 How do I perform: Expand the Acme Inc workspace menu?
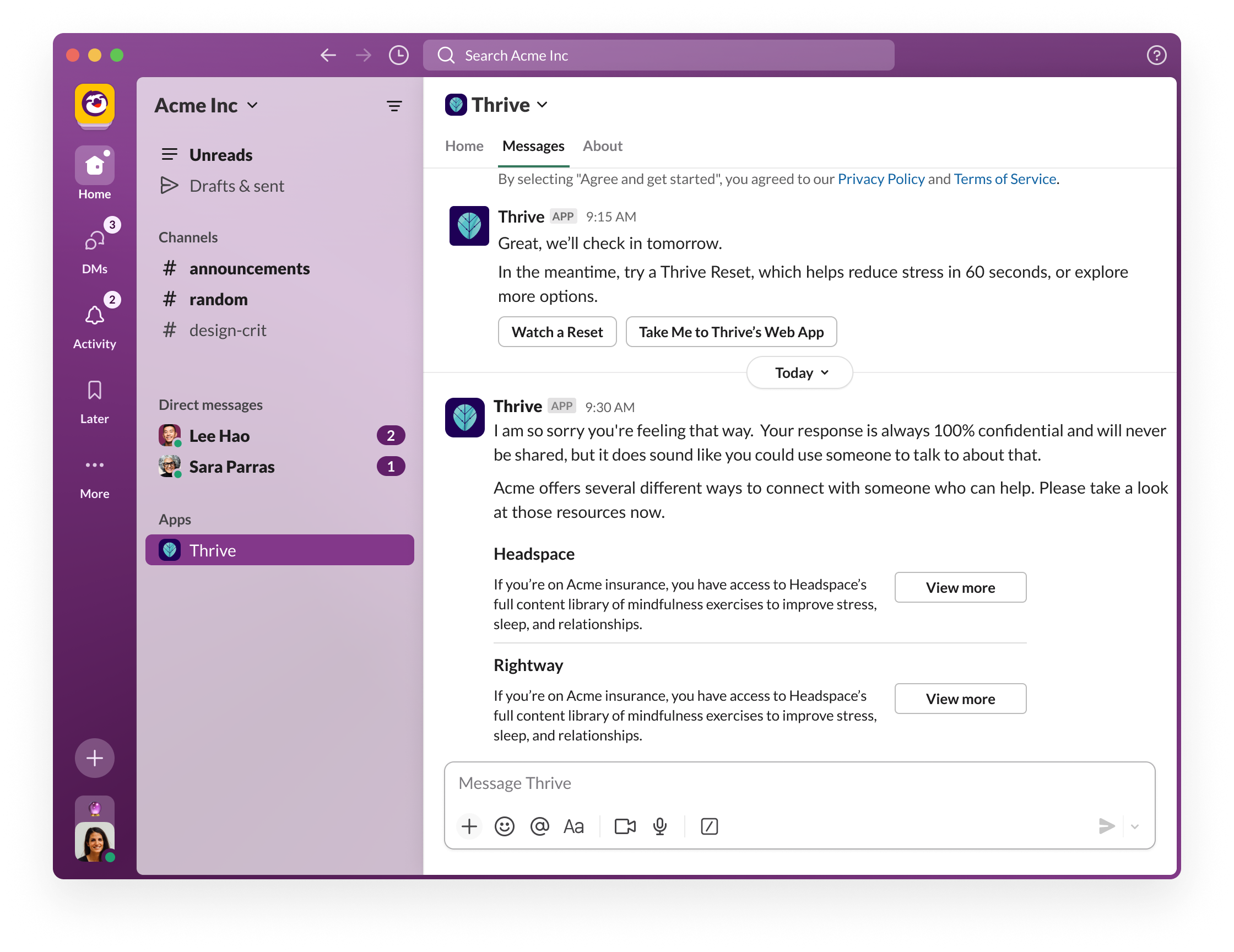[x=206, y=106]
